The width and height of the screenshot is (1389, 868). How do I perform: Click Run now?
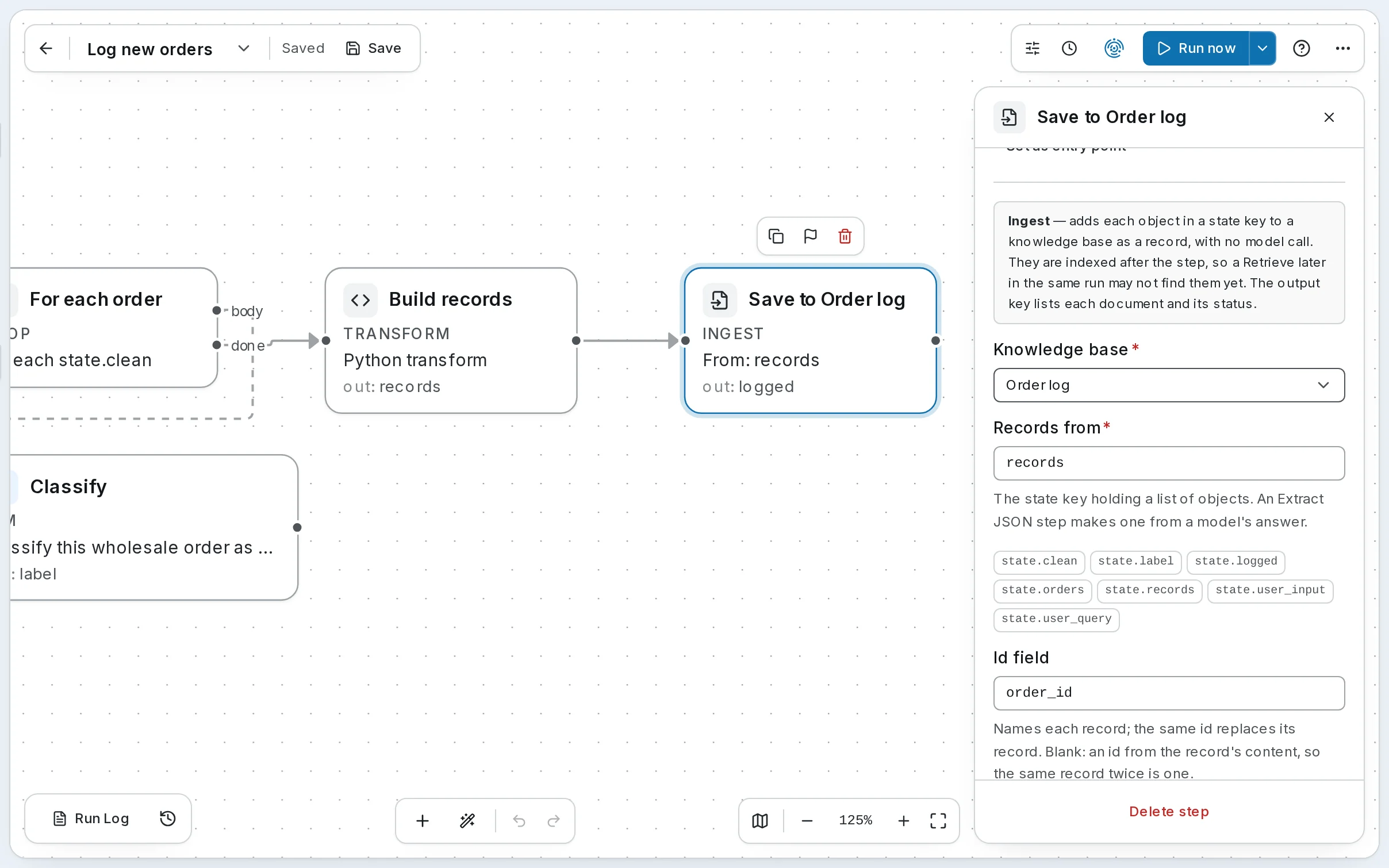(x=1196, y=48)
